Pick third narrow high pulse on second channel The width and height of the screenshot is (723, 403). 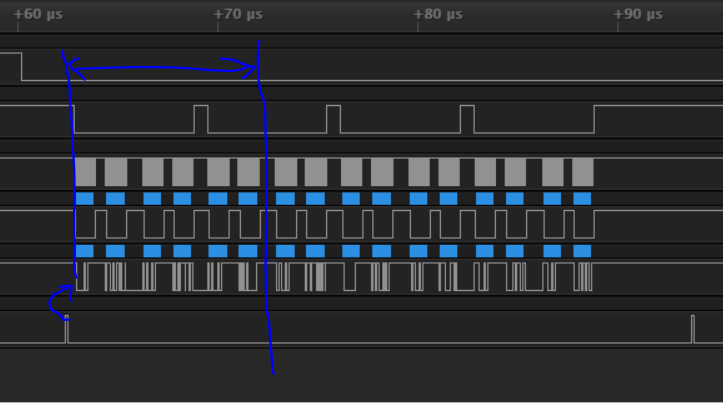tap(467, 119)
